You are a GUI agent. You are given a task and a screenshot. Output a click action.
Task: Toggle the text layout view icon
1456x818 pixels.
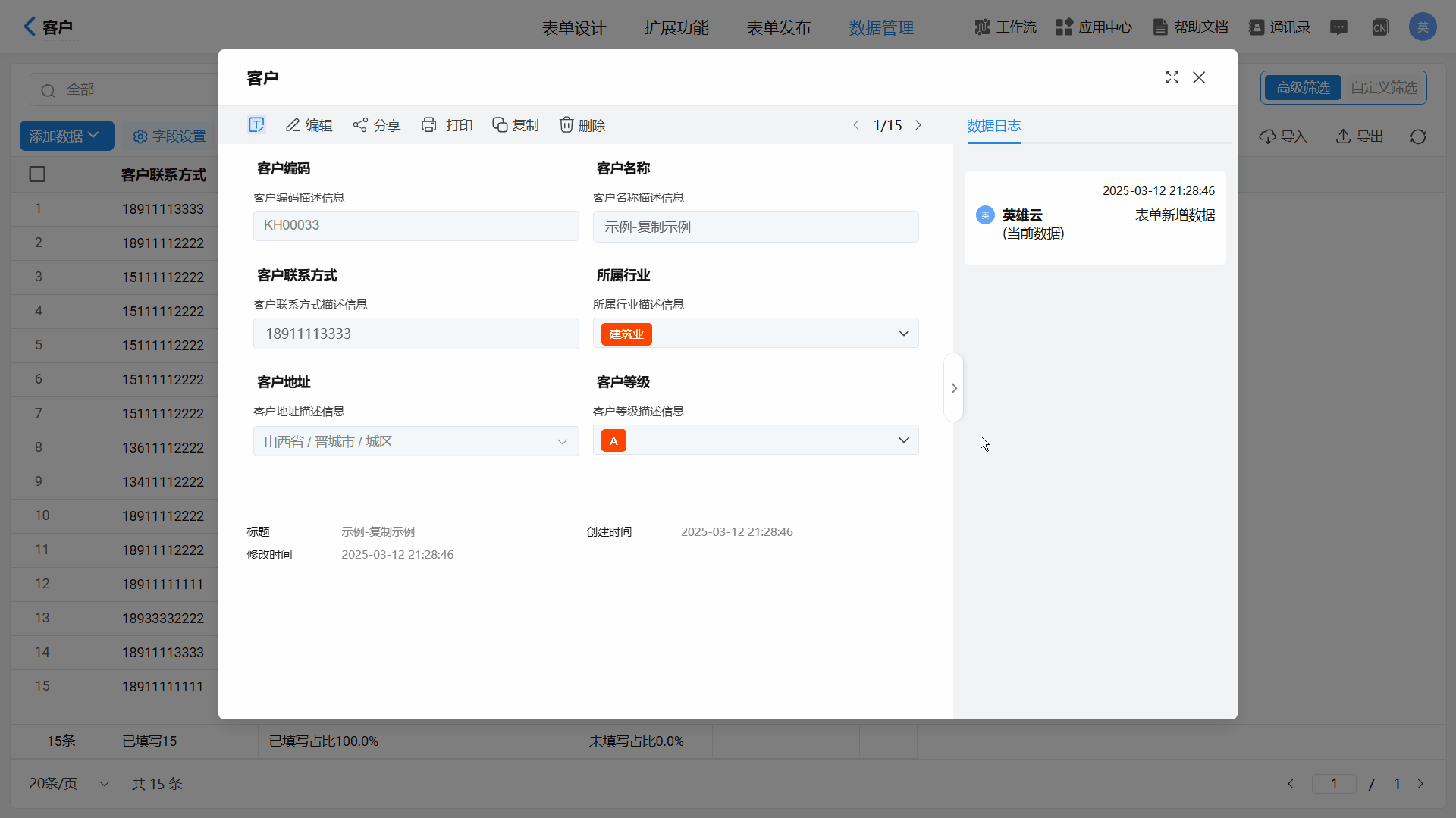(x=256, y=125)
